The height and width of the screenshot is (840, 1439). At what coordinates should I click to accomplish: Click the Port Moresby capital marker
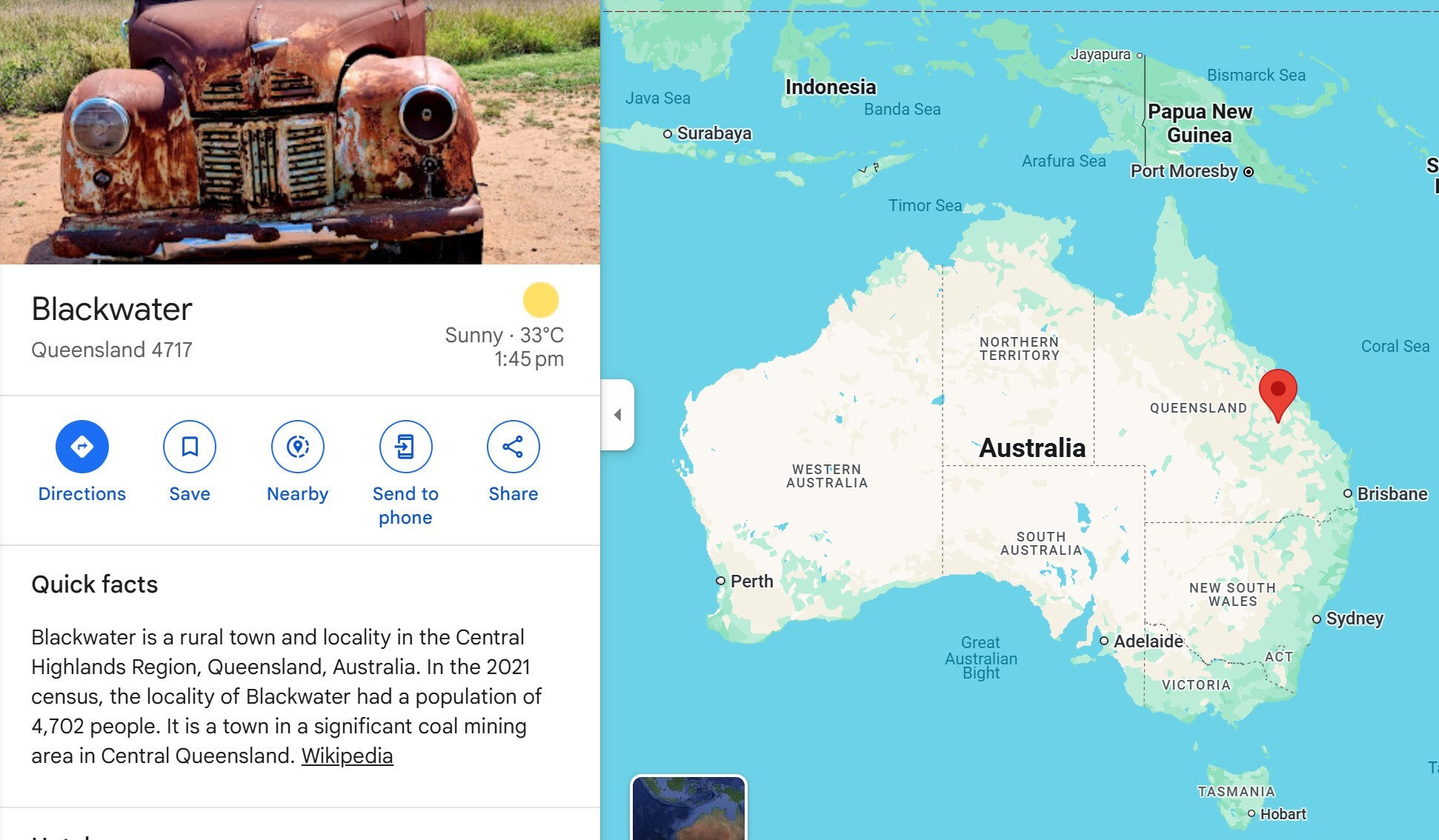[x=1249, y=172]
